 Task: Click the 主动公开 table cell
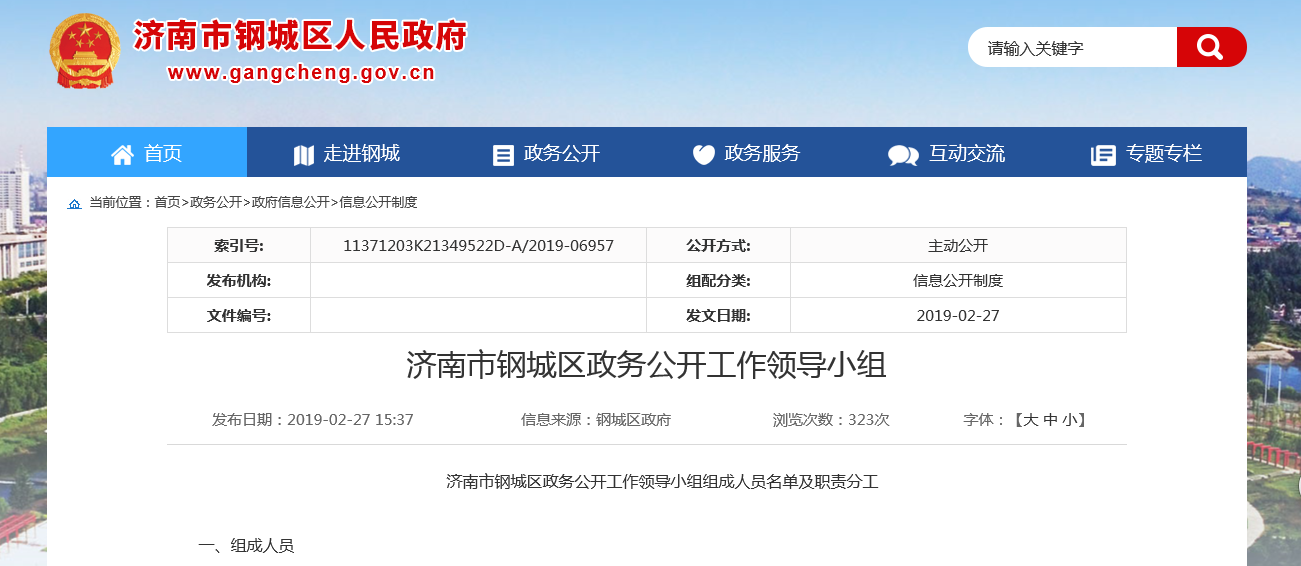pos(958,245)
